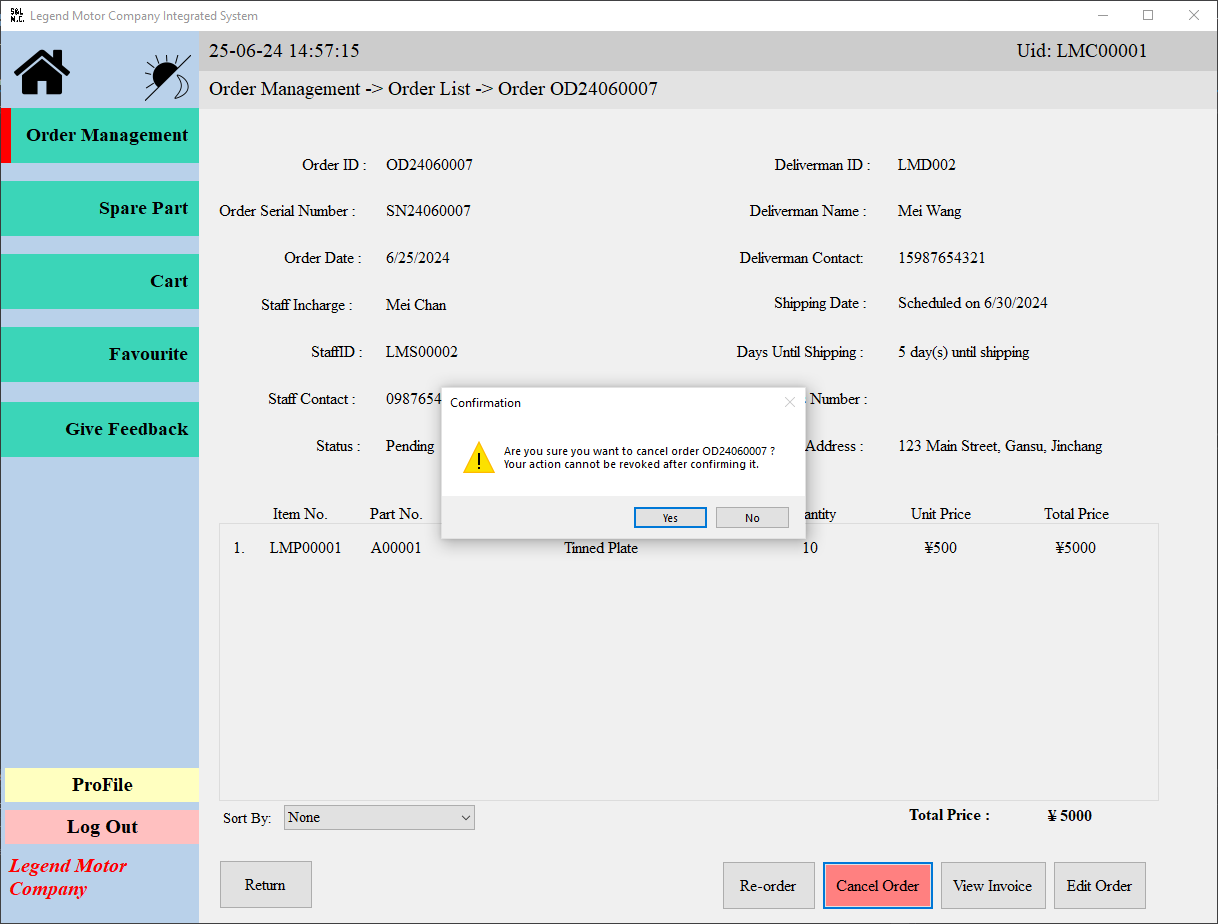Close the Confirmation dialog with X
Image resolution: width=1218 pixels, height=924 pixels.
pyautogui.click(x=790, y=402)
